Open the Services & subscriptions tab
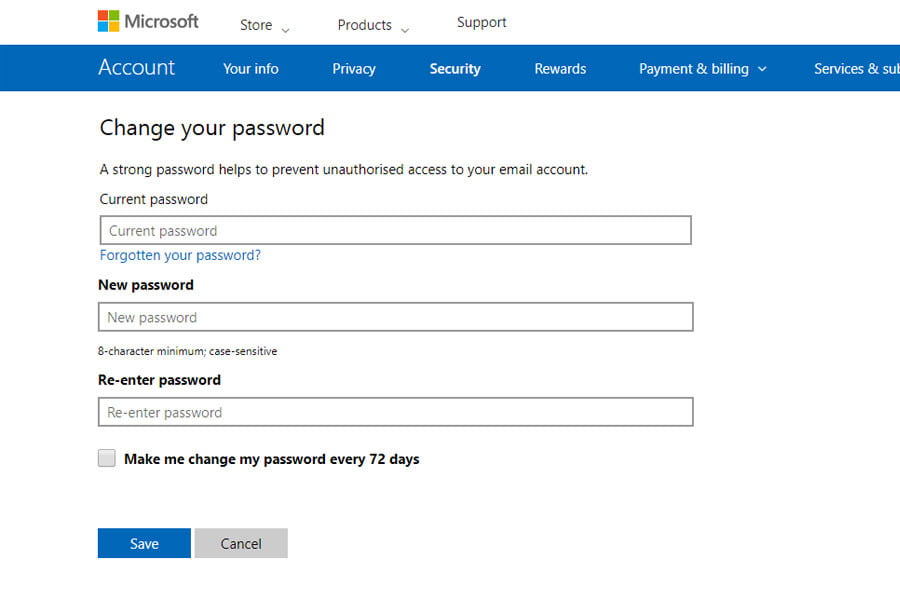The height and width of the screenshot is (600, 900). click(856, 69)
